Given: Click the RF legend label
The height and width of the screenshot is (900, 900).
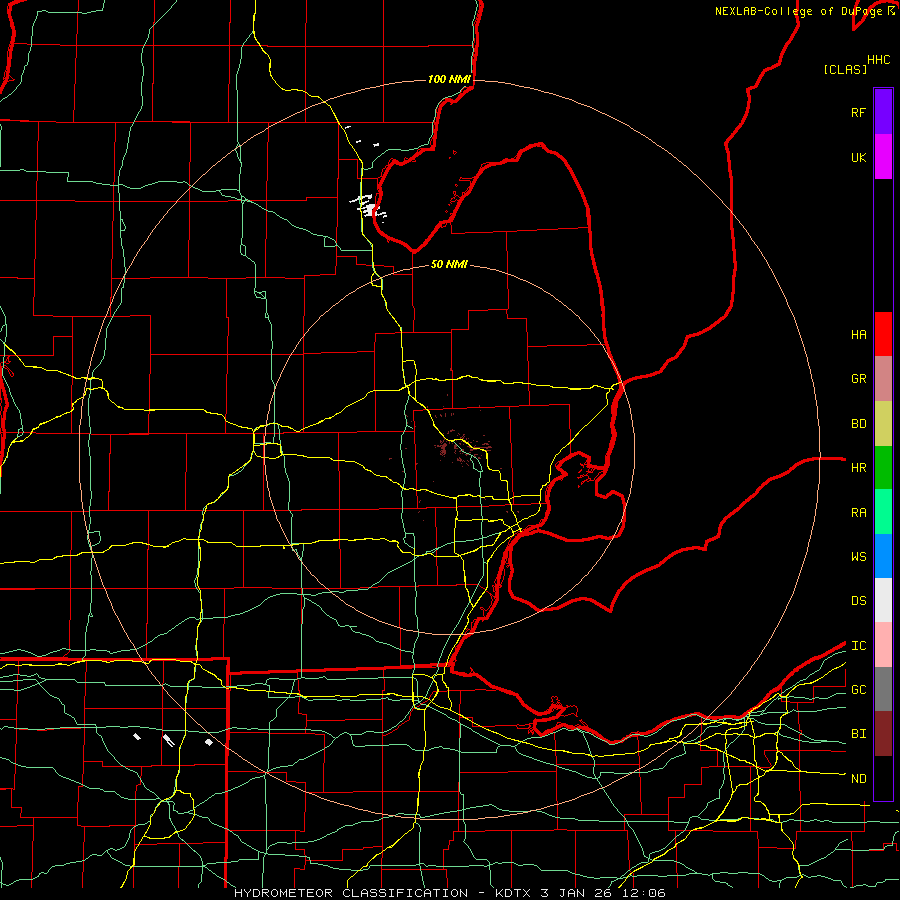Looking at the screenshot, I should [x=858, y=112].
